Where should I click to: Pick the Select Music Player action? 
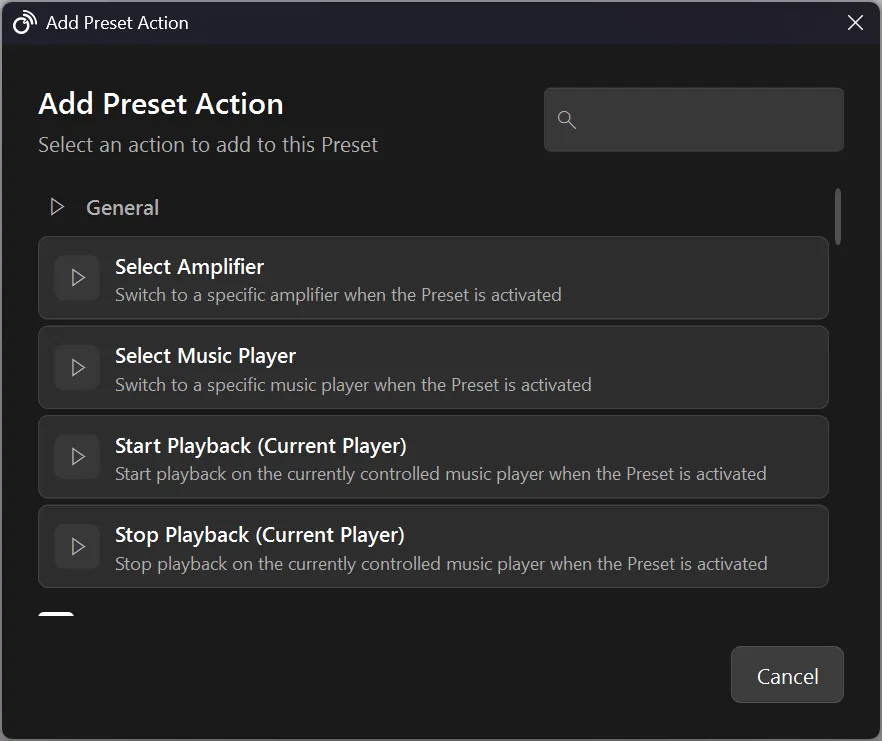click(x=433, y=367)
